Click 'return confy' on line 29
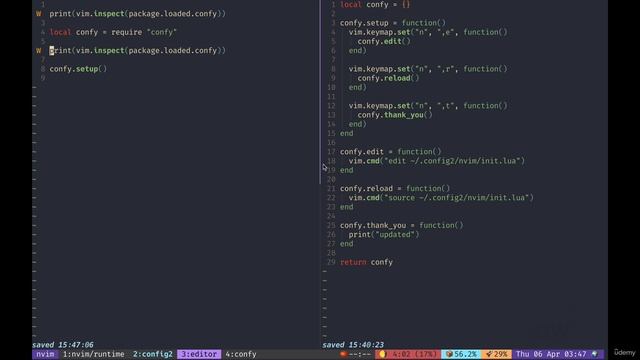 (x=366, y=262)
